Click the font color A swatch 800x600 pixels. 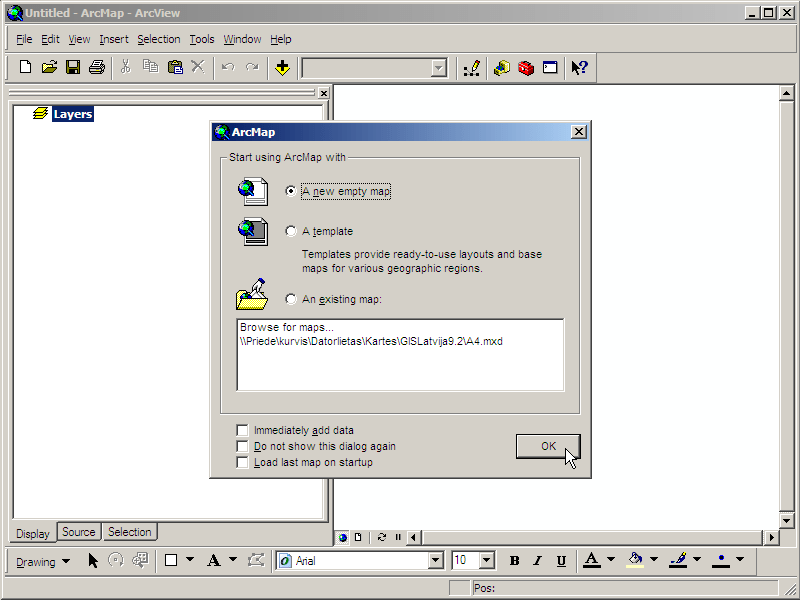point(592,560)
